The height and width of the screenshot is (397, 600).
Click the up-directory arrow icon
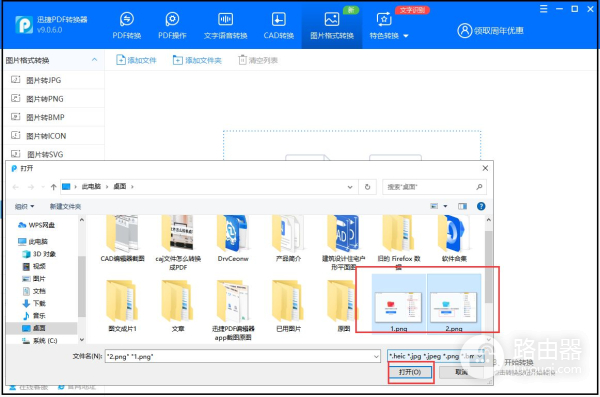coord(53,187)
